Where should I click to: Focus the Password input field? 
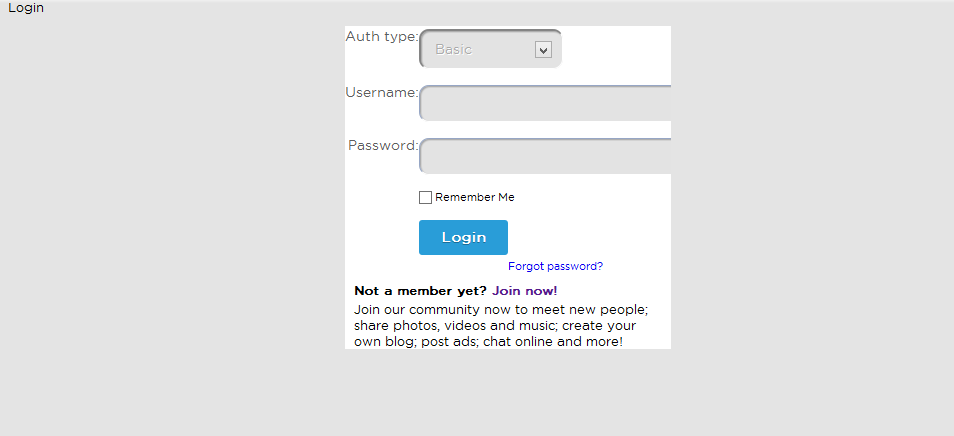point(545,156)
